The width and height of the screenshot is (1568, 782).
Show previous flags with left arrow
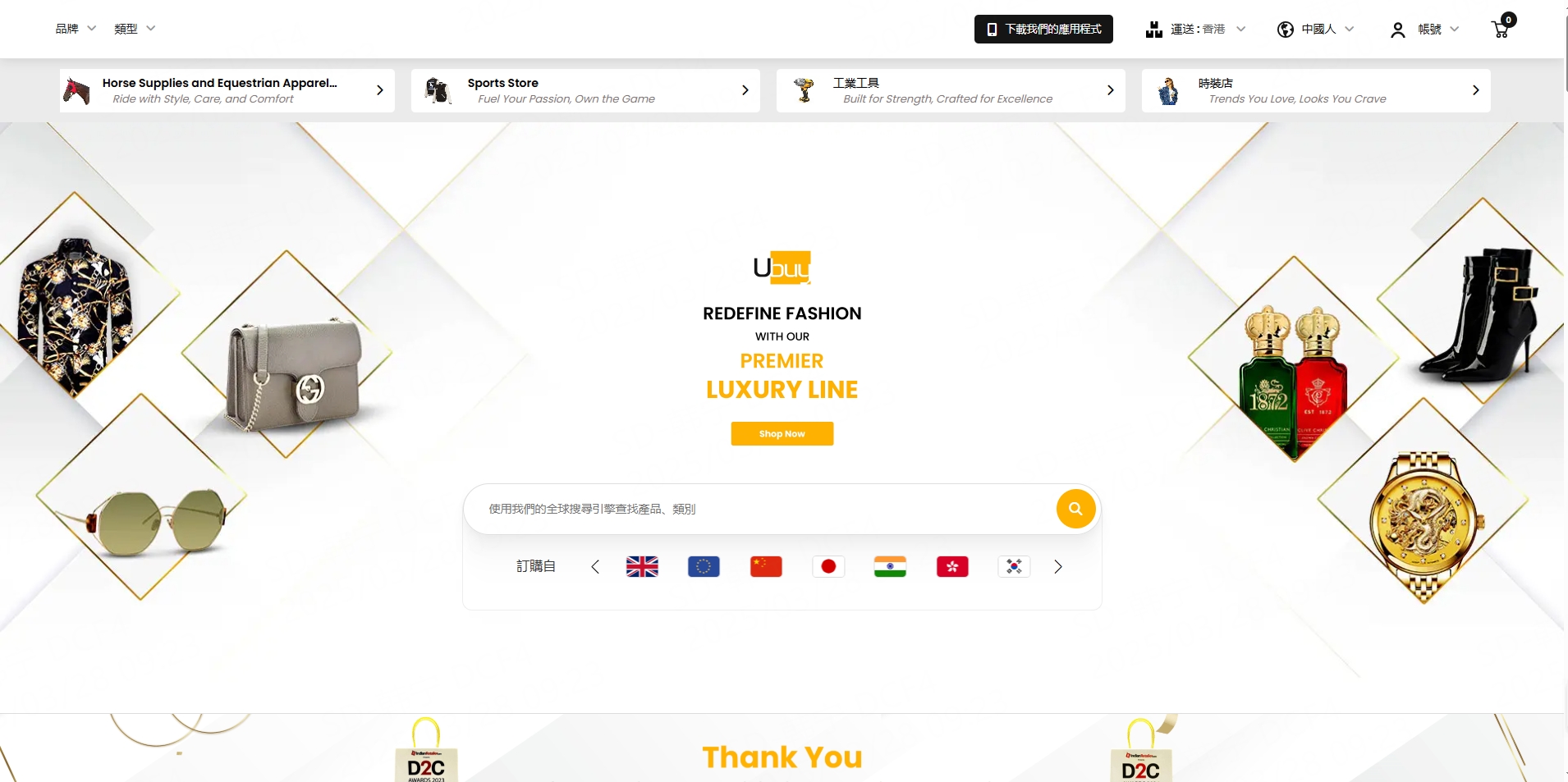tap(595, 566)
